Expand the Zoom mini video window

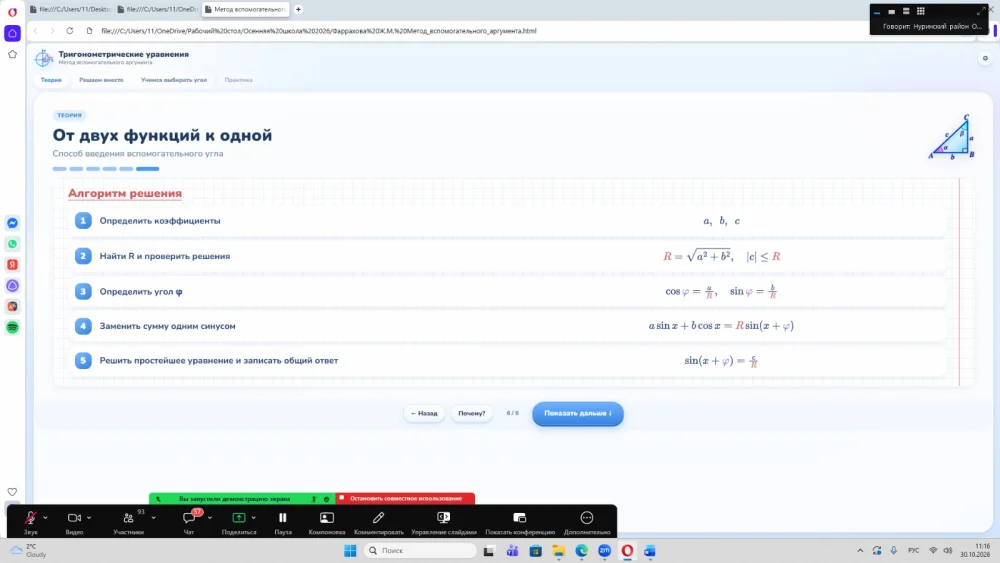click(x=980, y=11)
